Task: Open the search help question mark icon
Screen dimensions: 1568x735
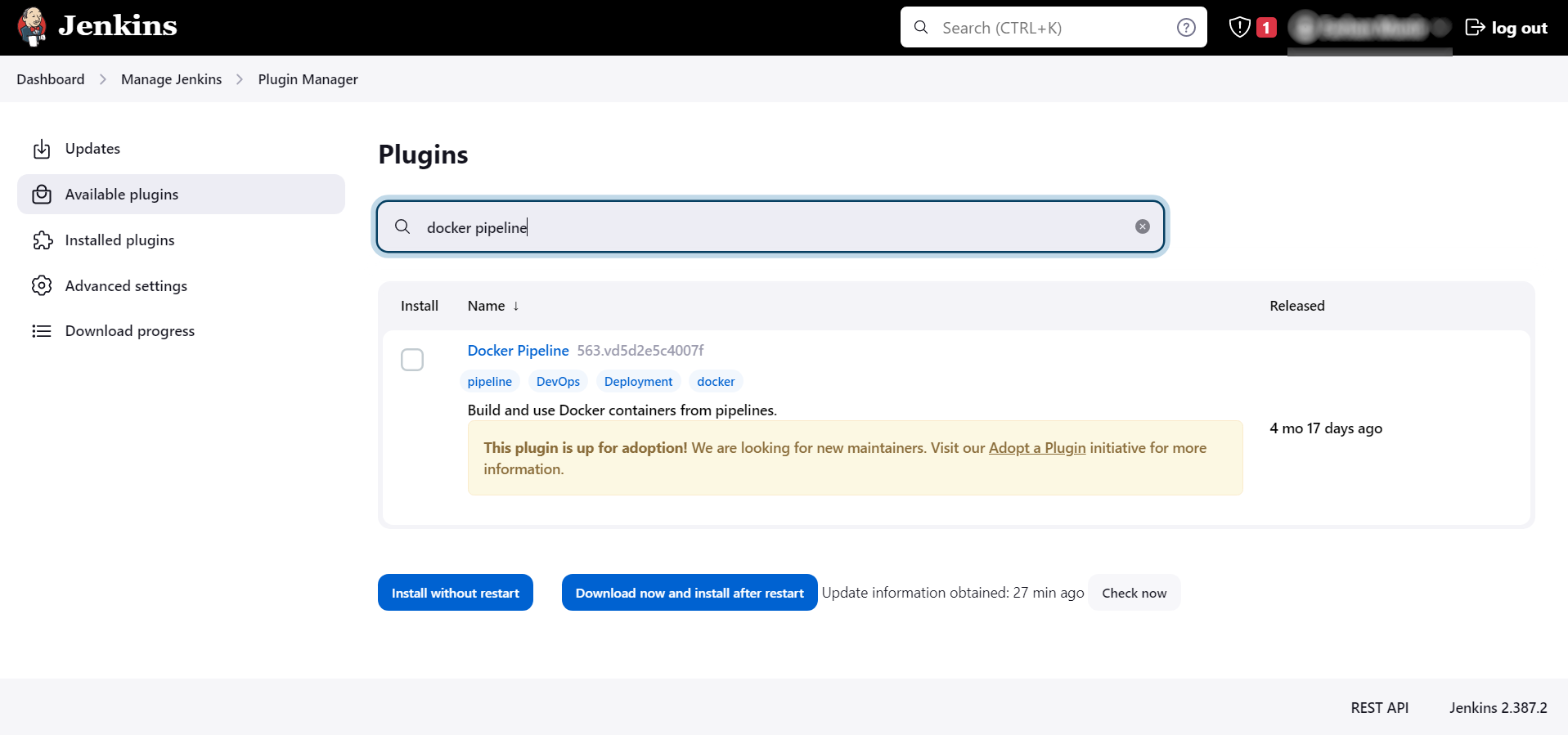Action: [1186, 28]
